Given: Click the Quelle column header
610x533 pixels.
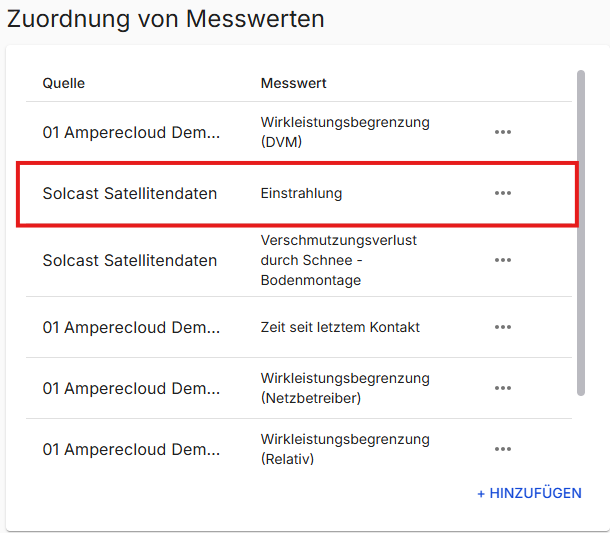Looking at the screenshot, I should click(x=63, y=83).
